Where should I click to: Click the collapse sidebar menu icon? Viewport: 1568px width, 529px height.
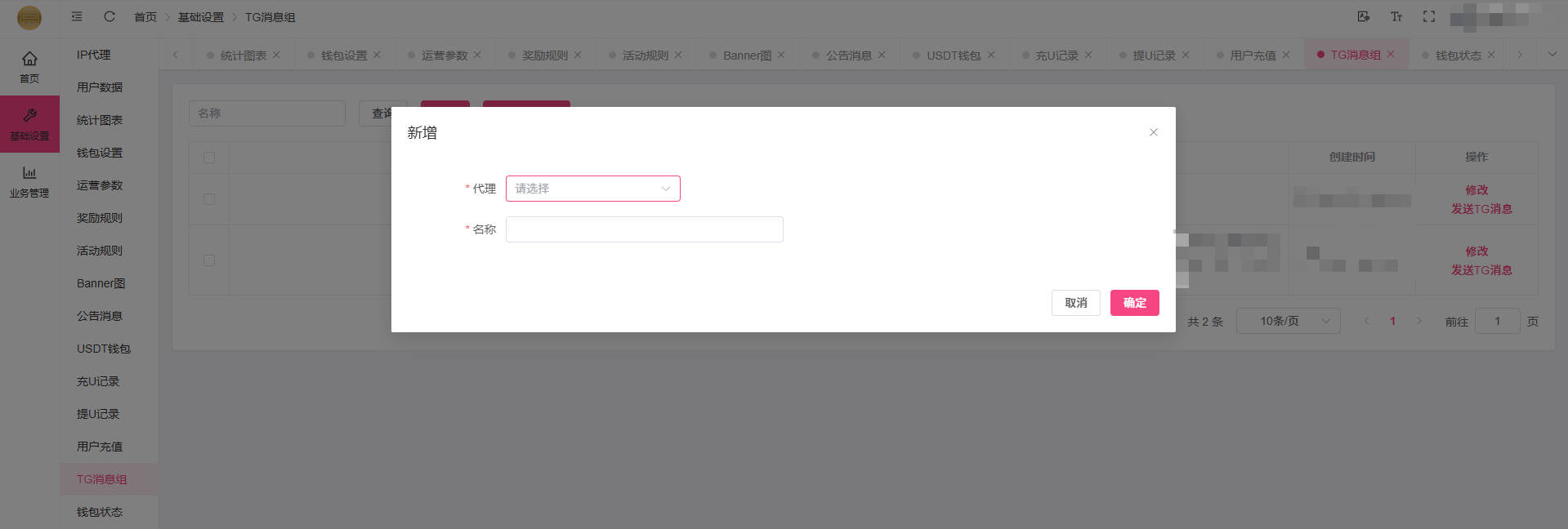coord(77,16)
